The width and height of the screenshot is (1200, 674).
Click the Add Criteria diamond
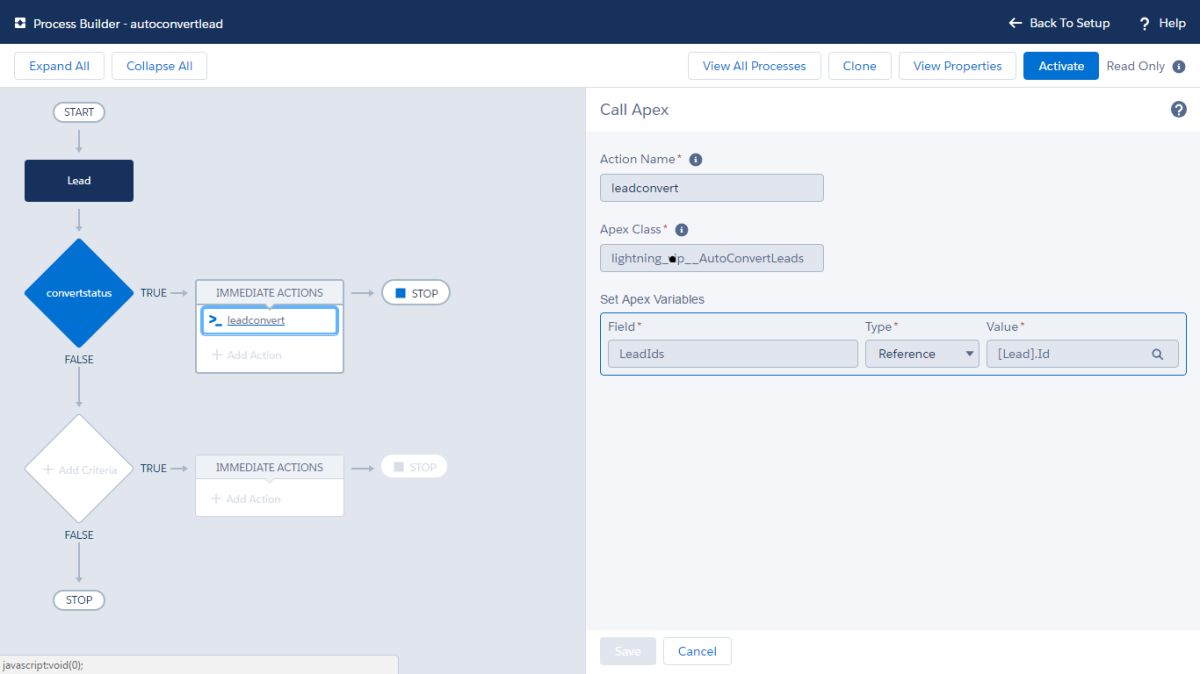(x=79, y=469)
